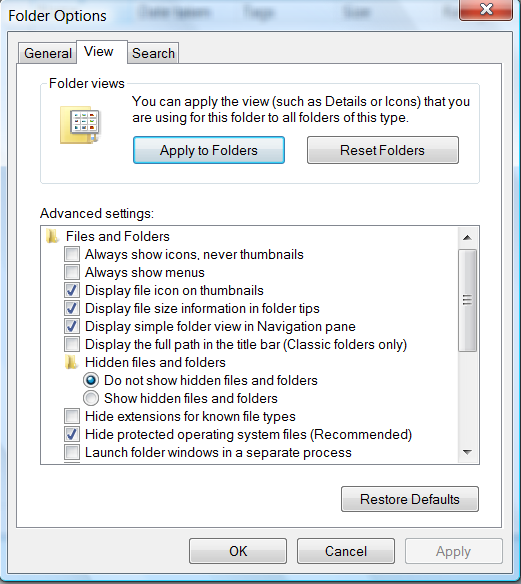The image size is (521, 584).
Task: Select Show hidden files and folders radio
Action: (x=91, y=398)
